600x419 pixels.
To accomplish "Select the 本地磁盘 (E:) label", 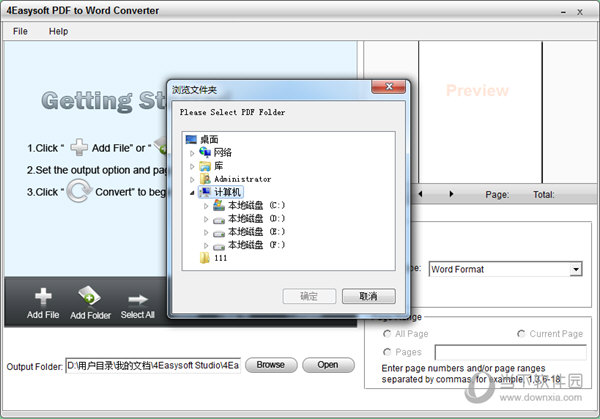I will (x=256, y=232).
